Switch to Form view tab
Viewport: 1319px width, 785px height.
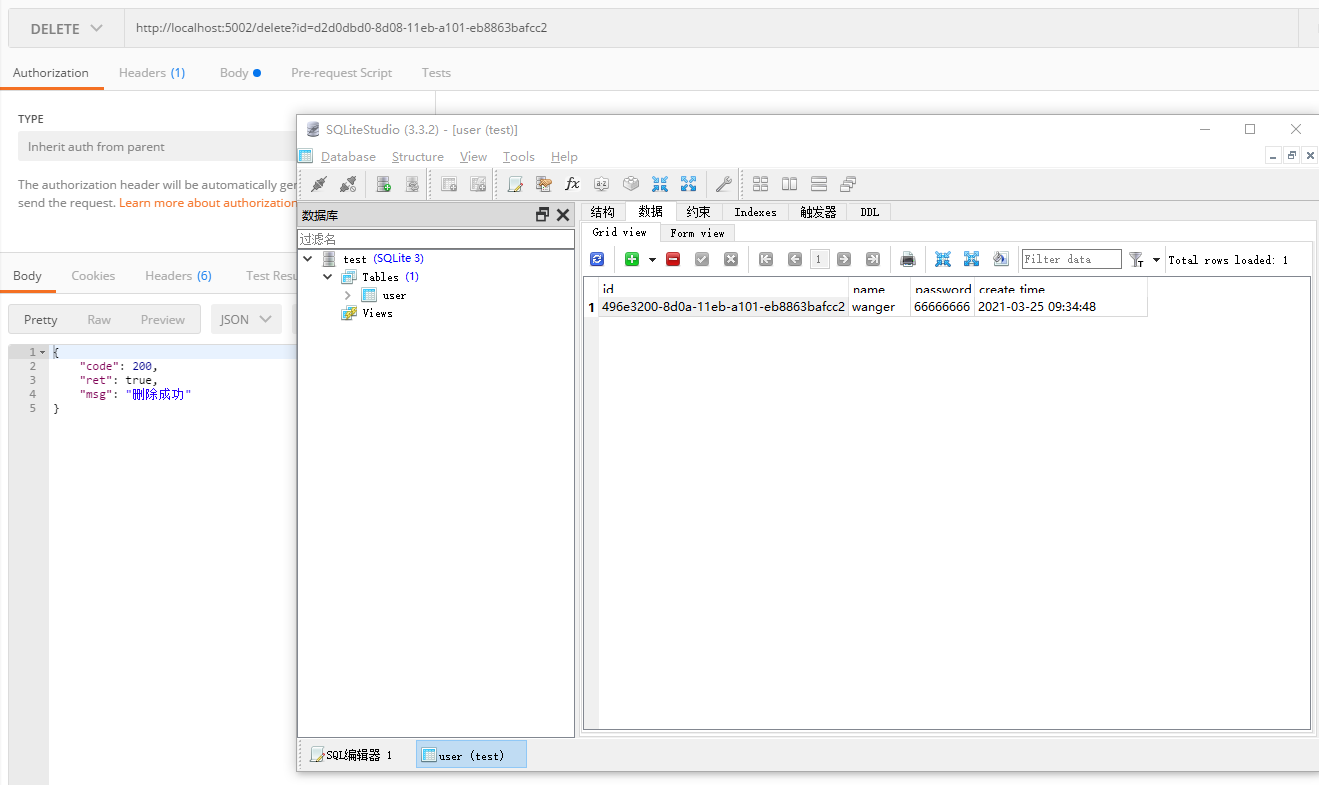(697, 233)
